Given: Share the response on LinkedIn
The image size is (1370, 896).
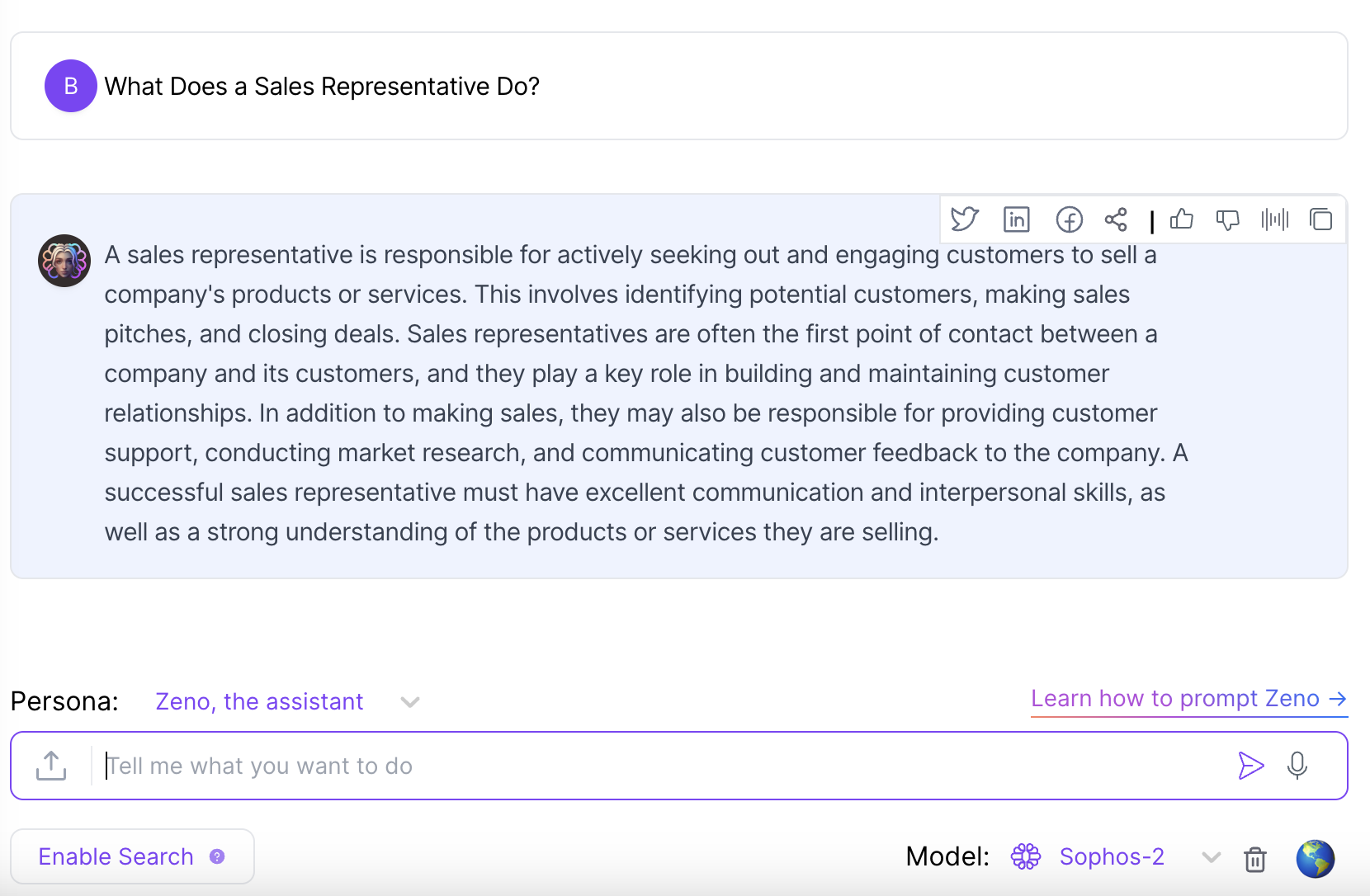Looking at the screenshot, I should click(1017, 219).
